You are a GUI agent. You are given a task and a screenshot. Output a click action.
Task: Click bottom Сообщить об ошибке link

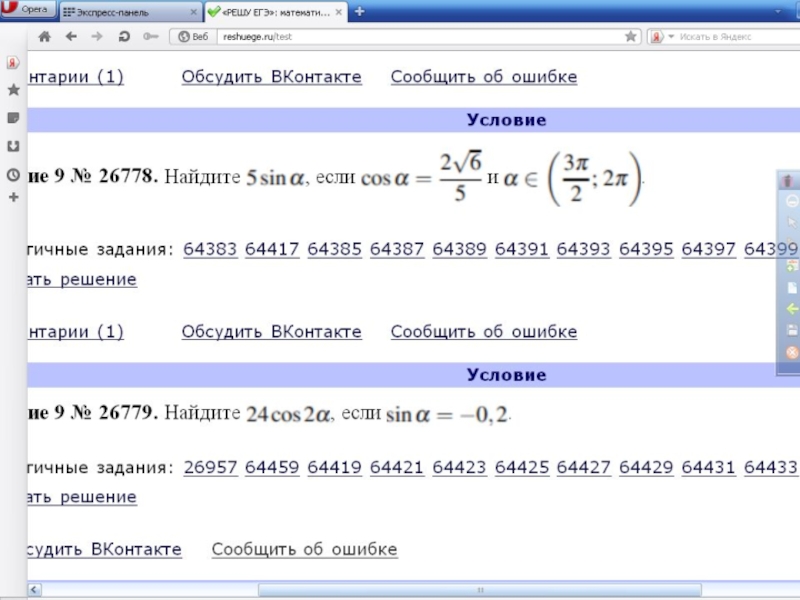coord(304,549)
